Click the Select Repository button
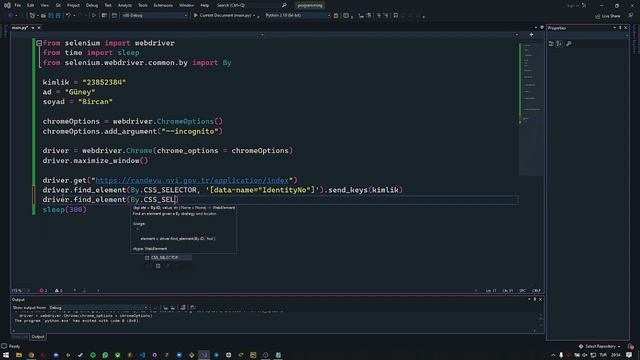Viewport: 640px width, 360px height. 600,347
